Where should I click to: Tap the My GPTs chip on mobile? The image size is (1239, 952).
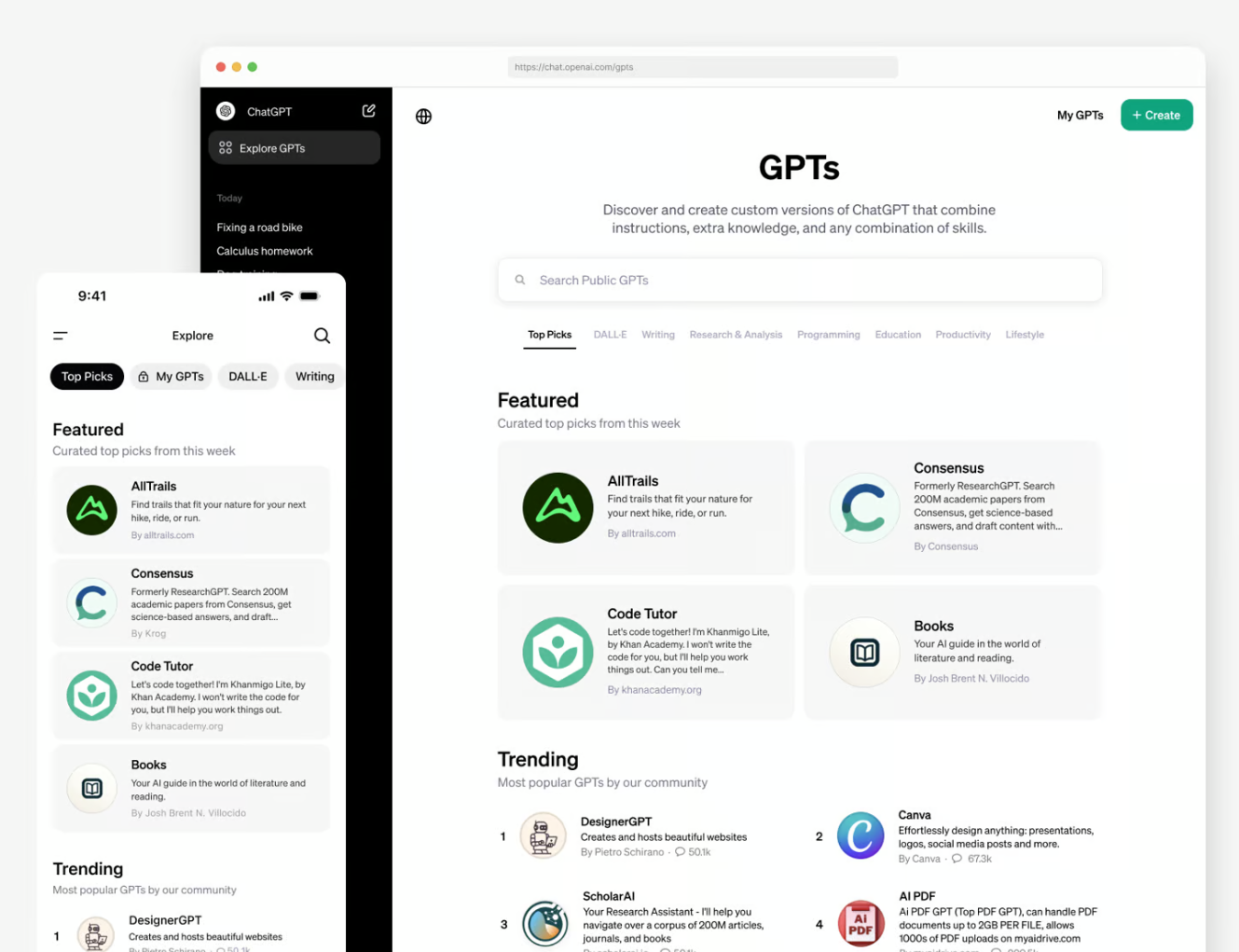point(172,377)
